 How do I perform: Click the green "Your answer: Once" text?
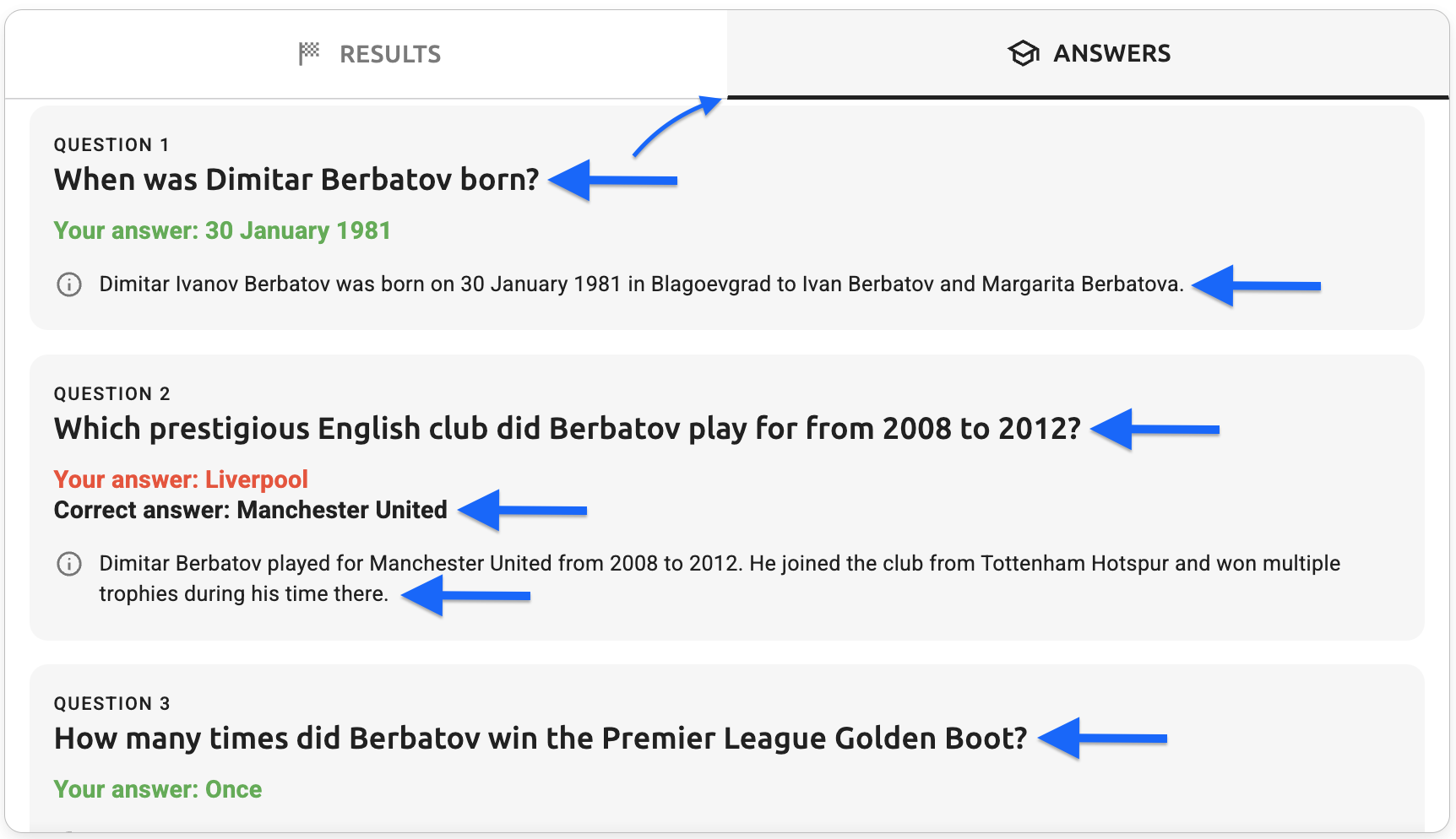click(158, 789)
